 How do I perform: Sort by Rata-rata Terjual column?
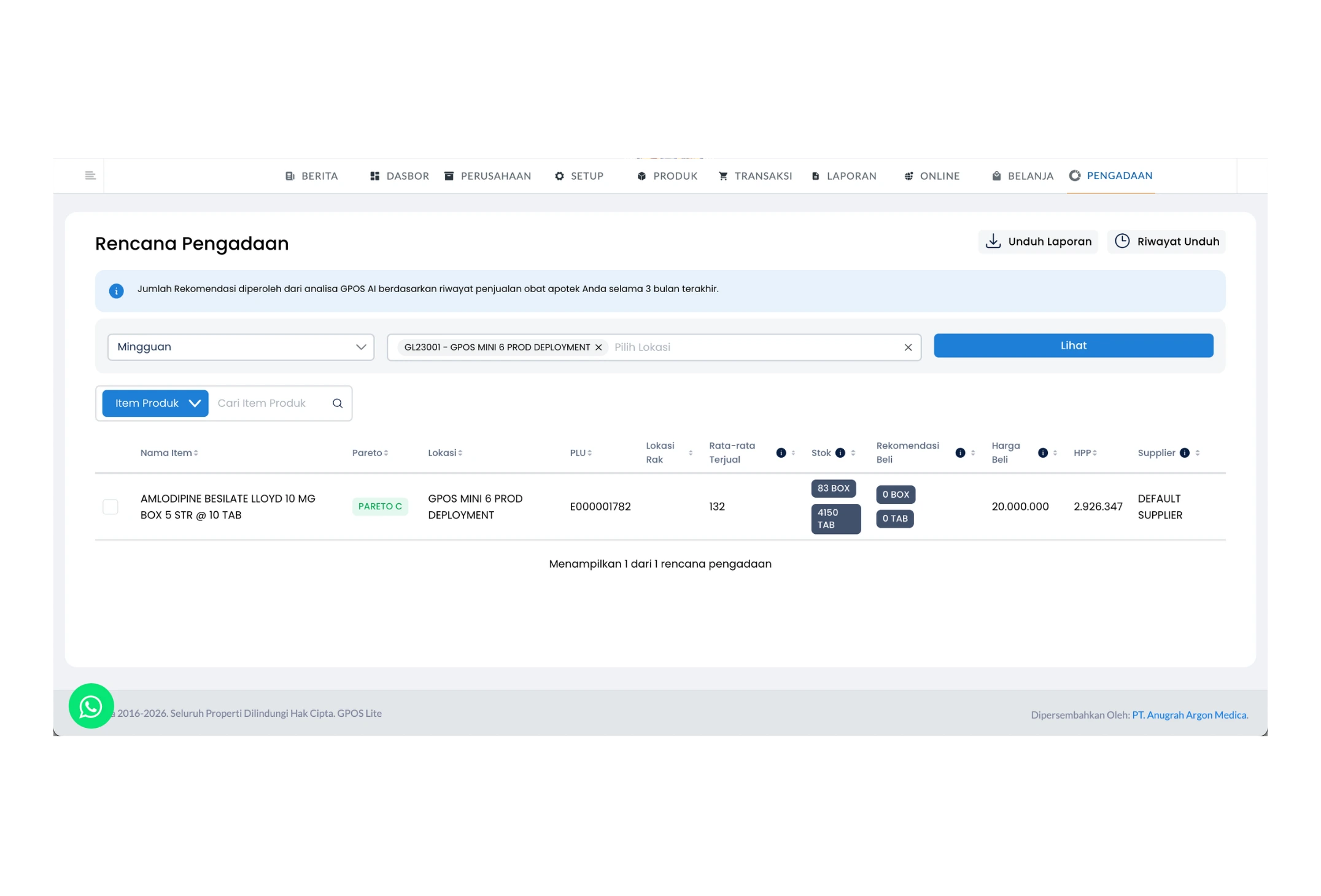[x=793, y=453]
